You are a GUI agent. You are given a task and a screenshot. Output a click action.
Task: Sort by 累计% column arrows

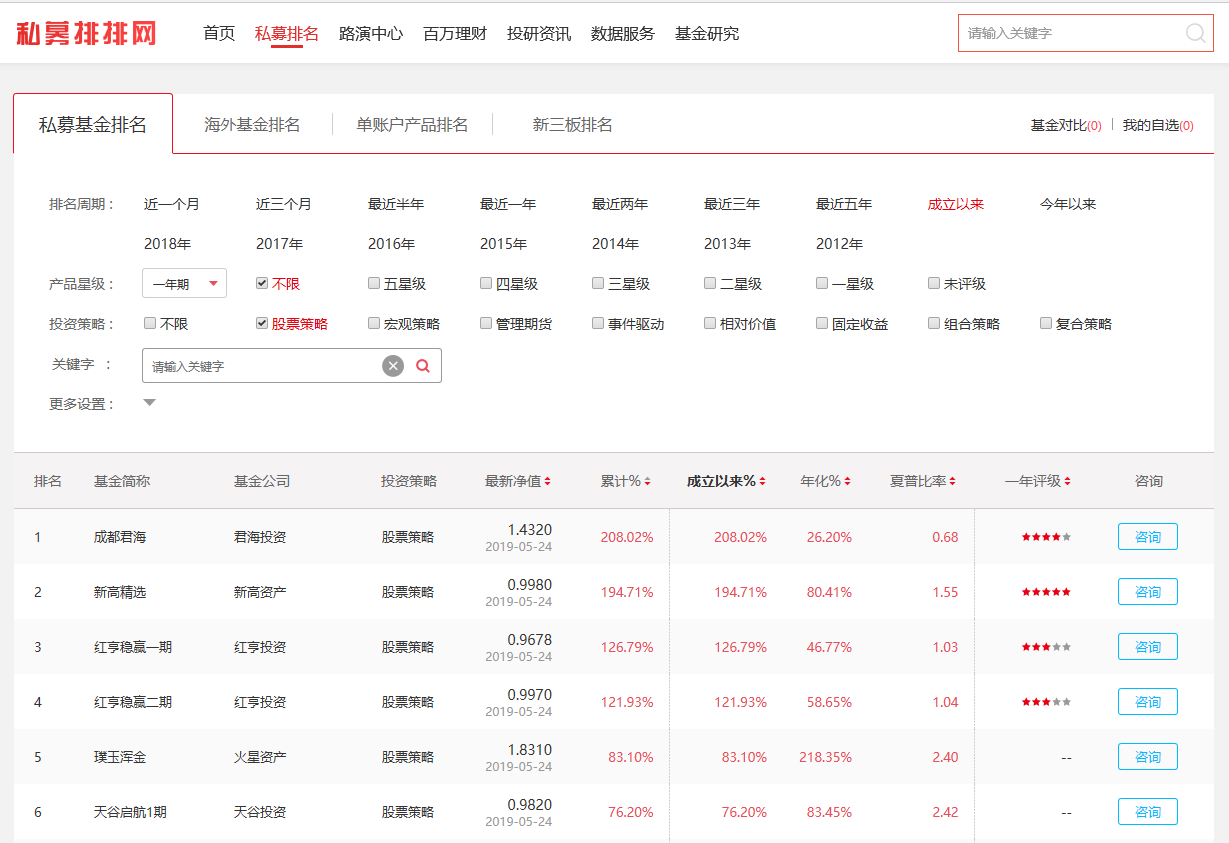647,481
